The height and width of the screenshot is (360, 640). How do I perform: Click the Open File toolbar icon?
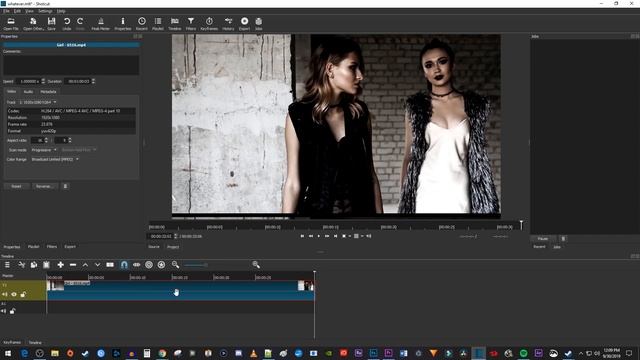(x=11, y=24)
